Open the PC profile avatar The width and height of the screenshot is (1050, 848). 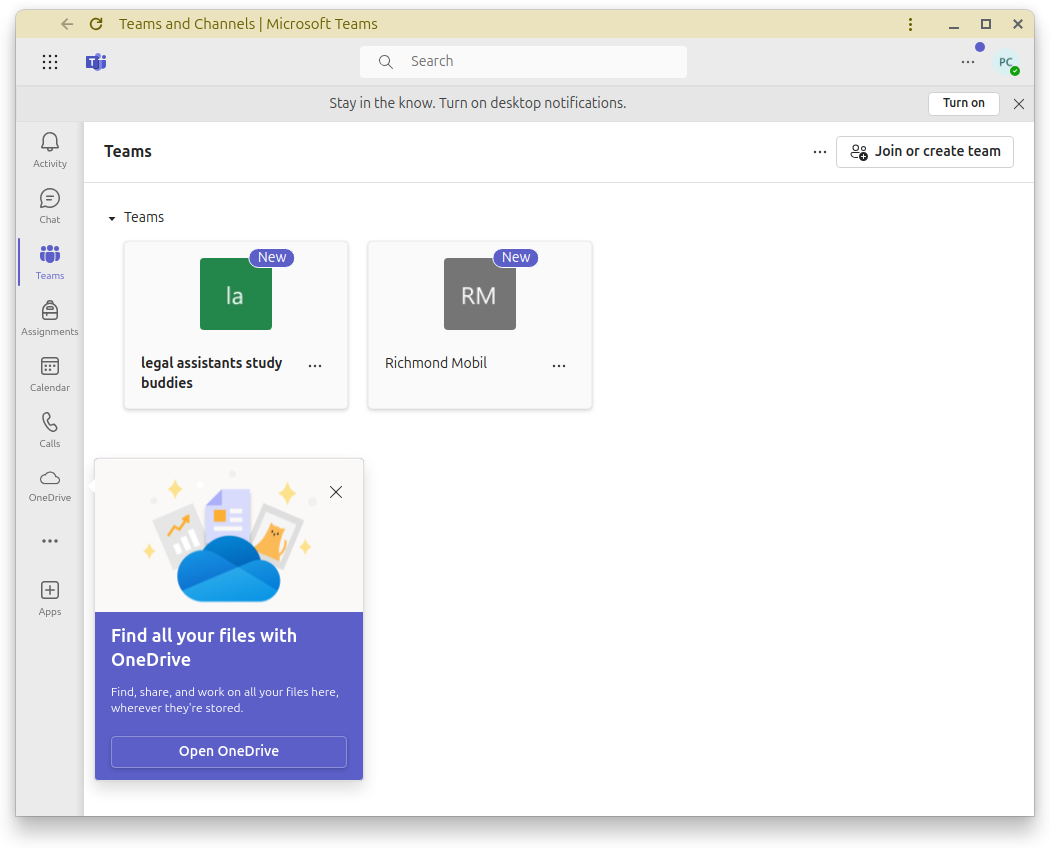[1006, 62]
